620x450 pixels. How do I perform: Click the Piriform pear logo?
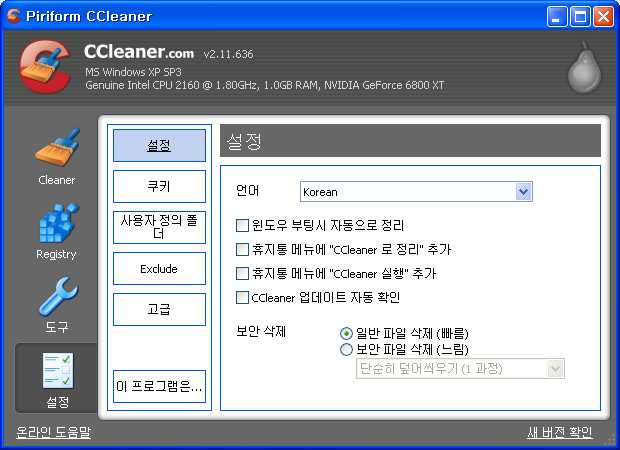584,67
